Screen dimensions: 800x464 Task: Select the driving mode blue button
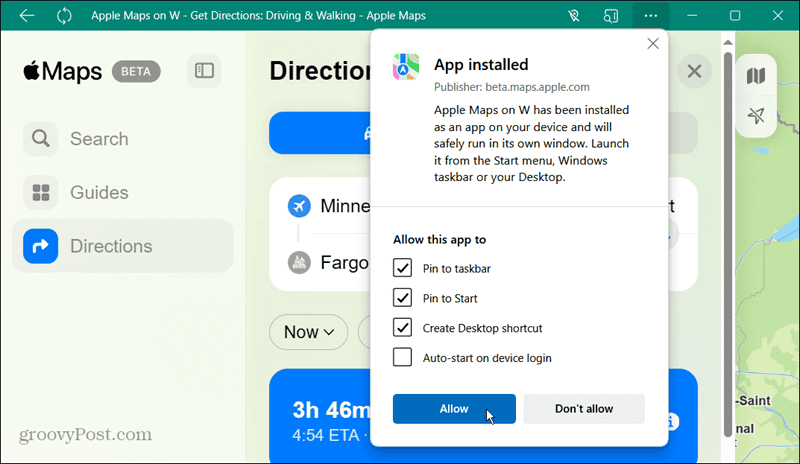tap(320, 133)
